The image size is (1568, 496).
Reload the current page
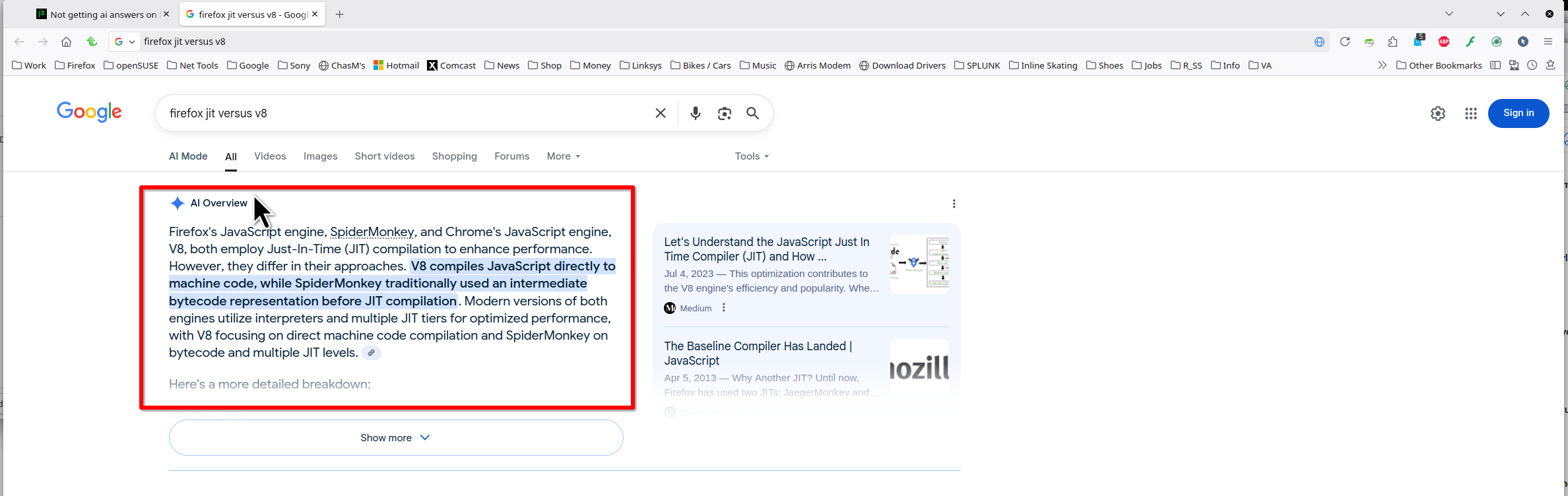click(1345, 42)
